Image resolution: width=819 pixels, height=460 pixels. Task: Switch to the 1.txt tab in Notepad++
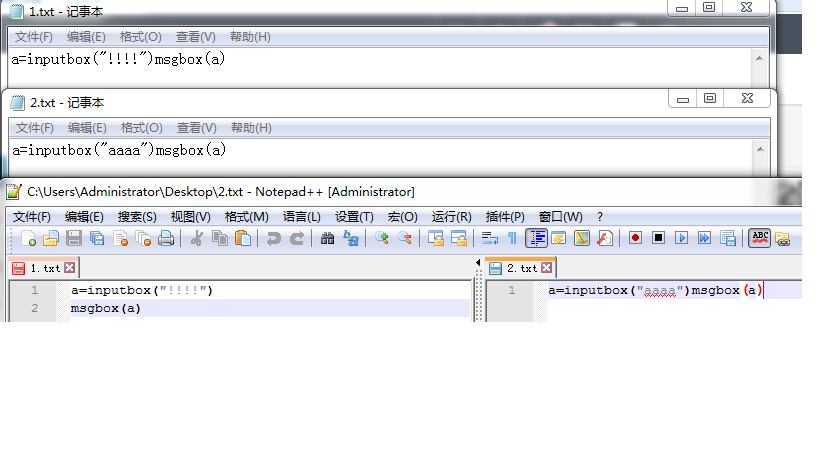click(45, 268)
